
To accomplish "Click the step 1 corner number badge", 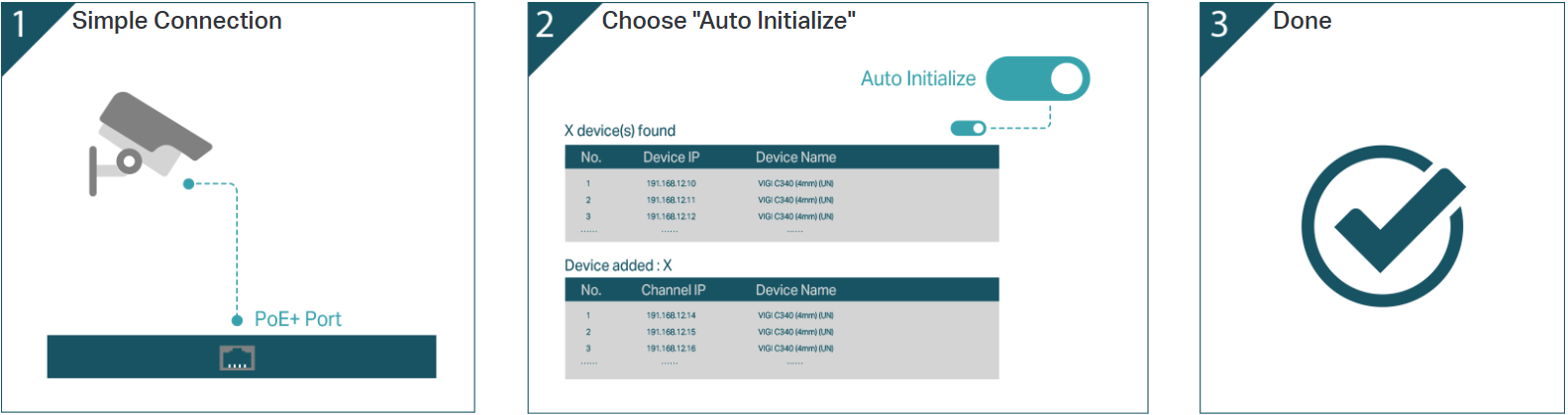I will click(20, 25).
